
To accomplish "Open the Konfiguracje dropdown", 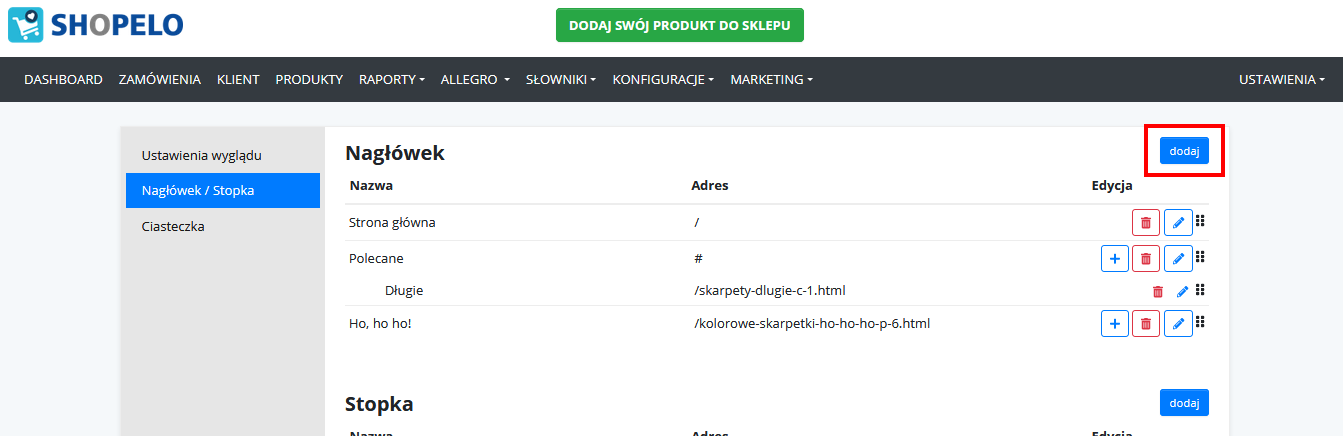I will (x=663, y=79).
